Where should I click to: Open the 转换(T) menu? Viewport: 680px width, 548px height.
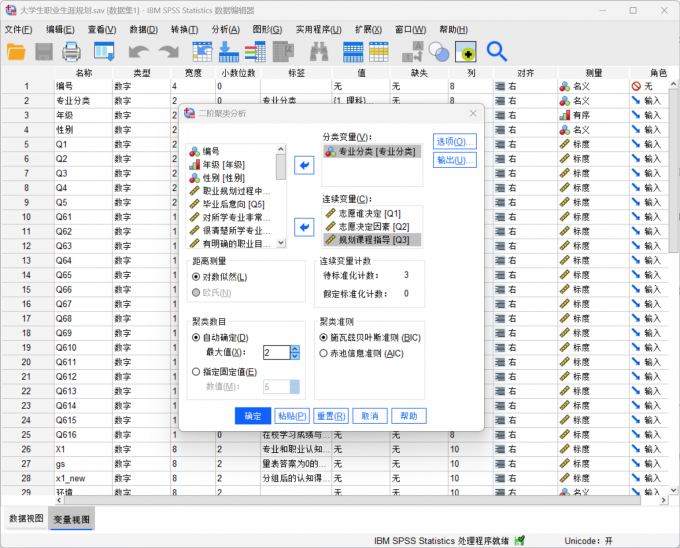tap(184, 29)
